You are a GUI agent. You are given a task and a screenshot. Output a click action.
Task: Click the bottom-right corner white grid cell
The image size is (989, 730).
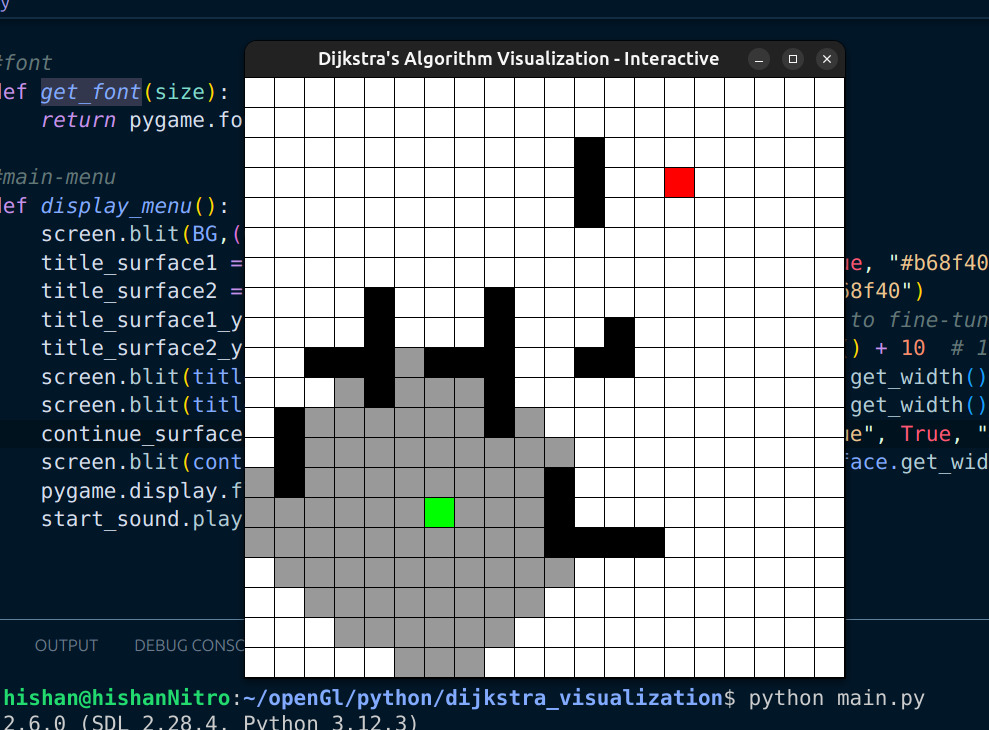829,662
